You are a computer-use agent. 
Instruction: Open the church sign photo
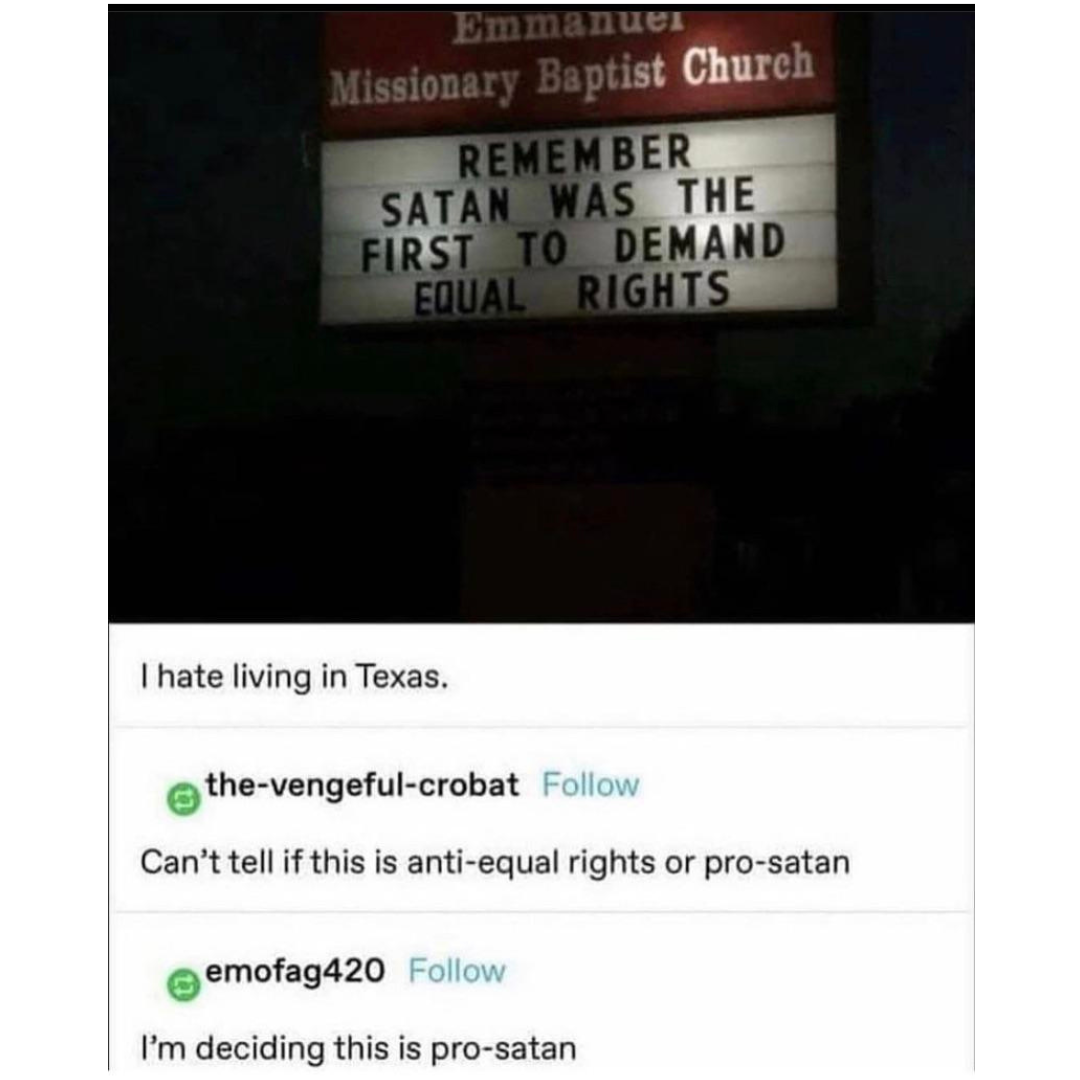(541, 313)
